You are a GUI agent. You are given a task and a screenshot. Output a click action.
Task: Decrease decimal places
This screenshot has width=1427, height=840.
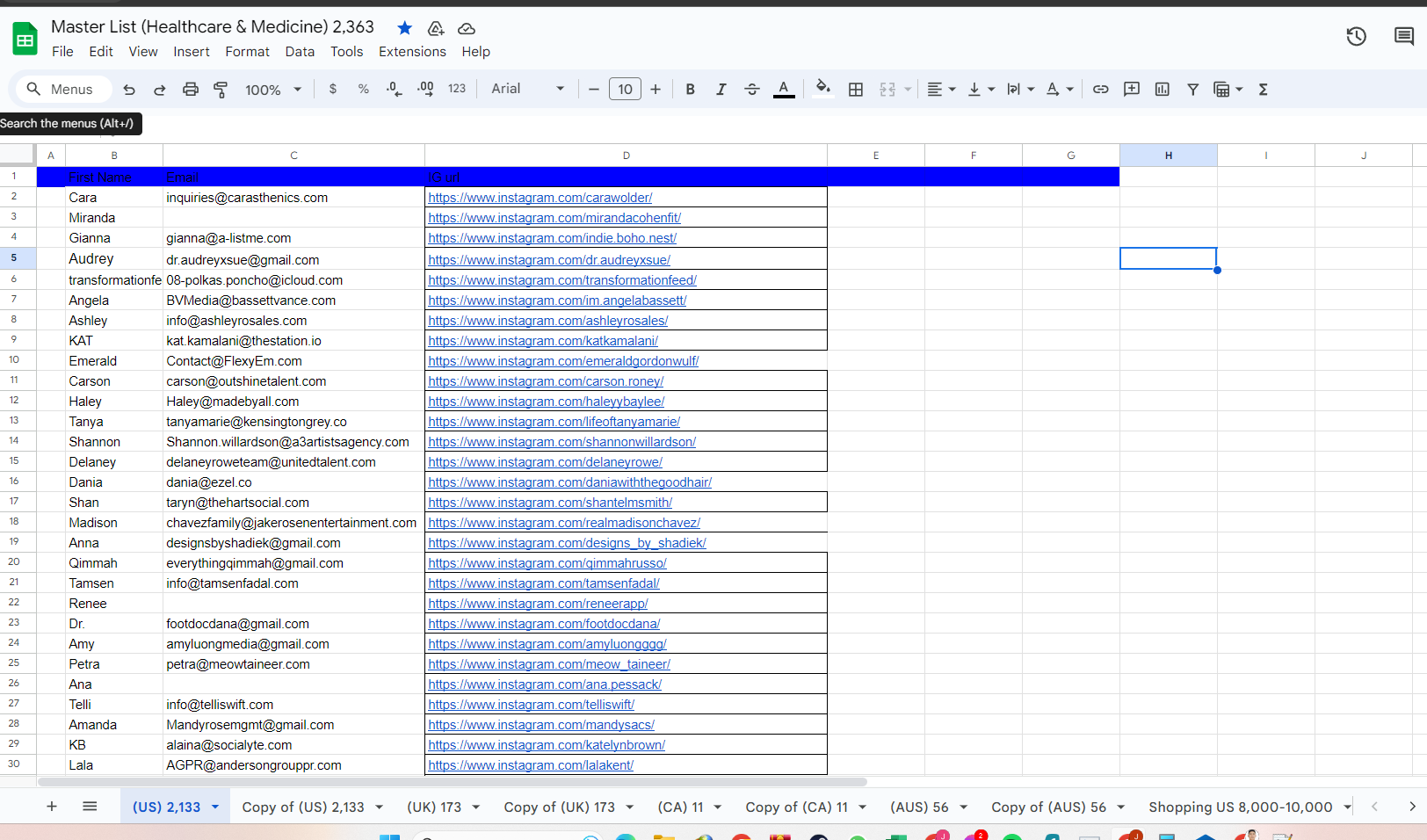point(395,89)
